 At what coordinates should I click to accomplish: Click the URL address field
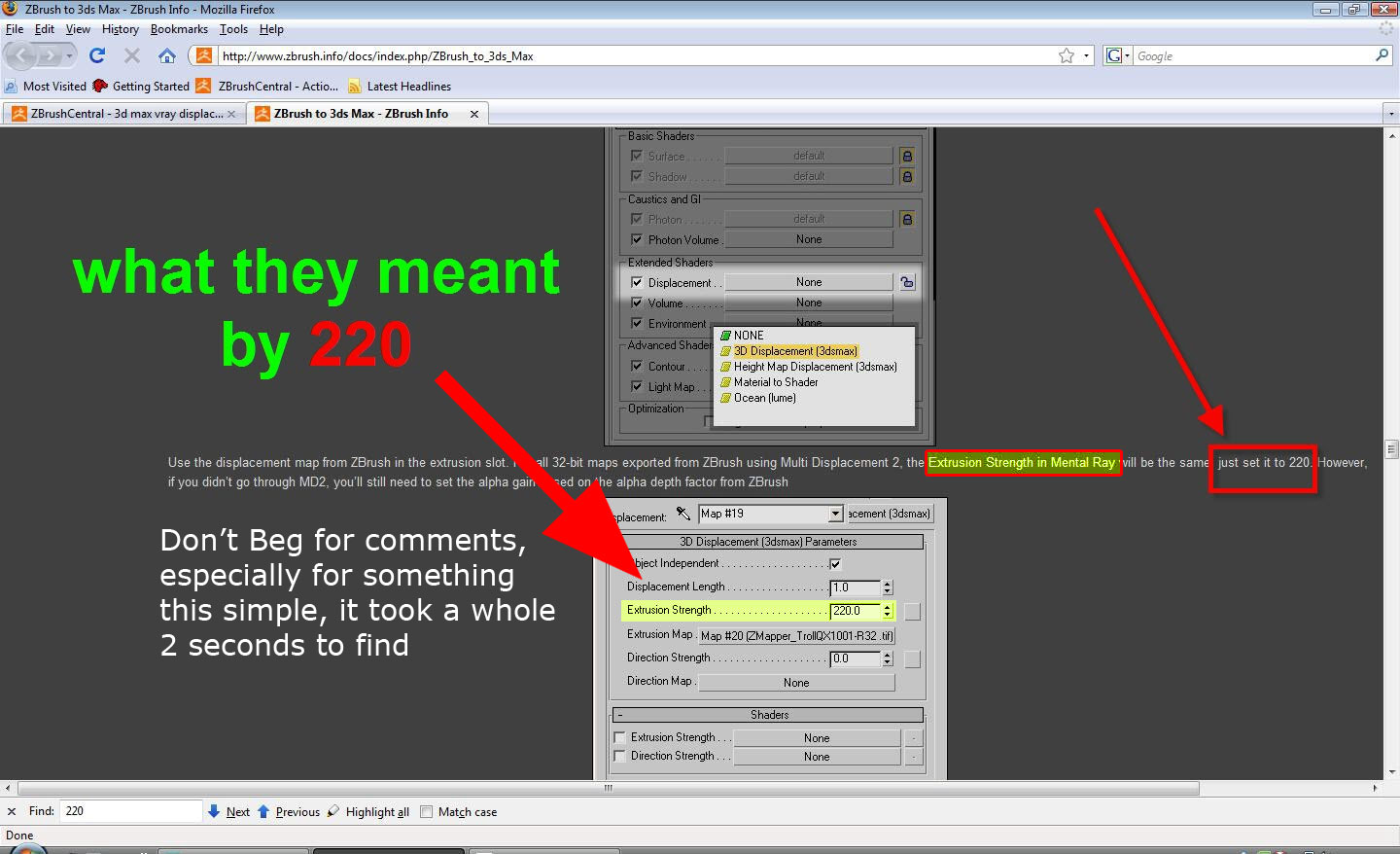(637, 55)
